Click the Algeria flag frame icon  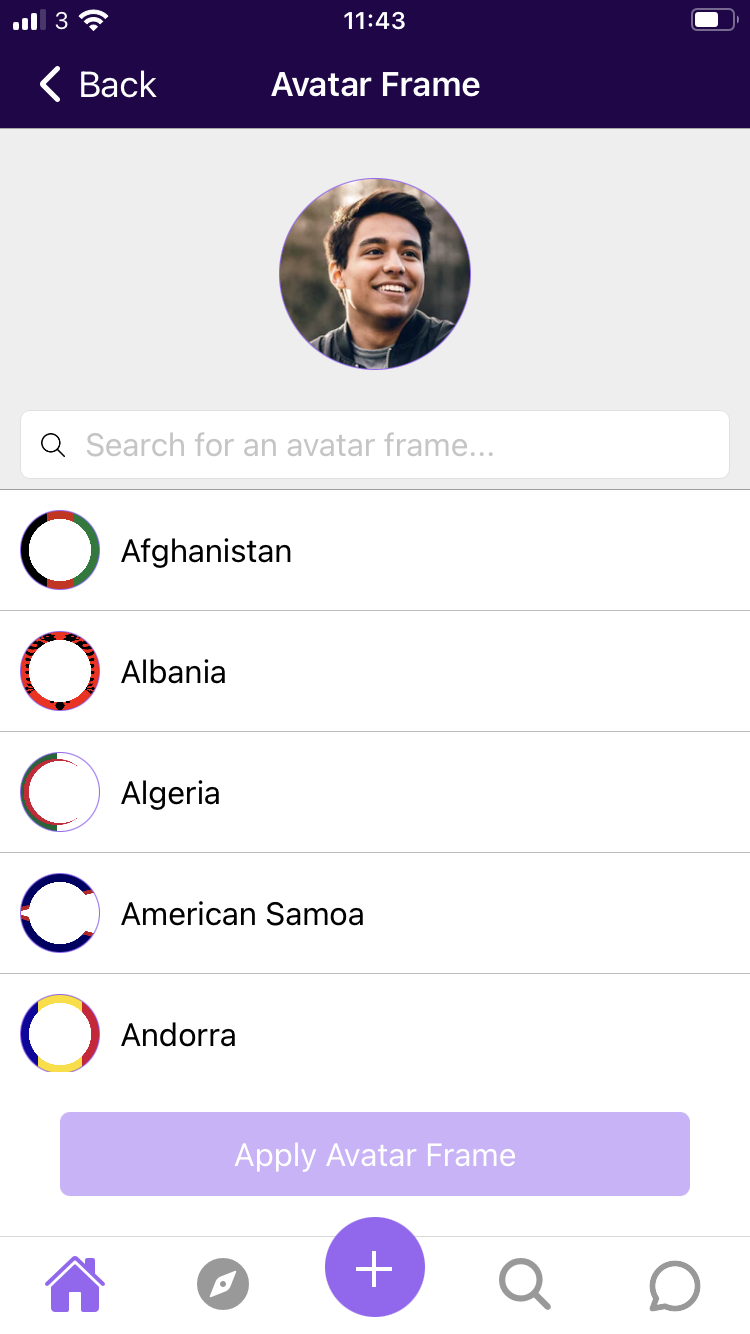[60, 792]
